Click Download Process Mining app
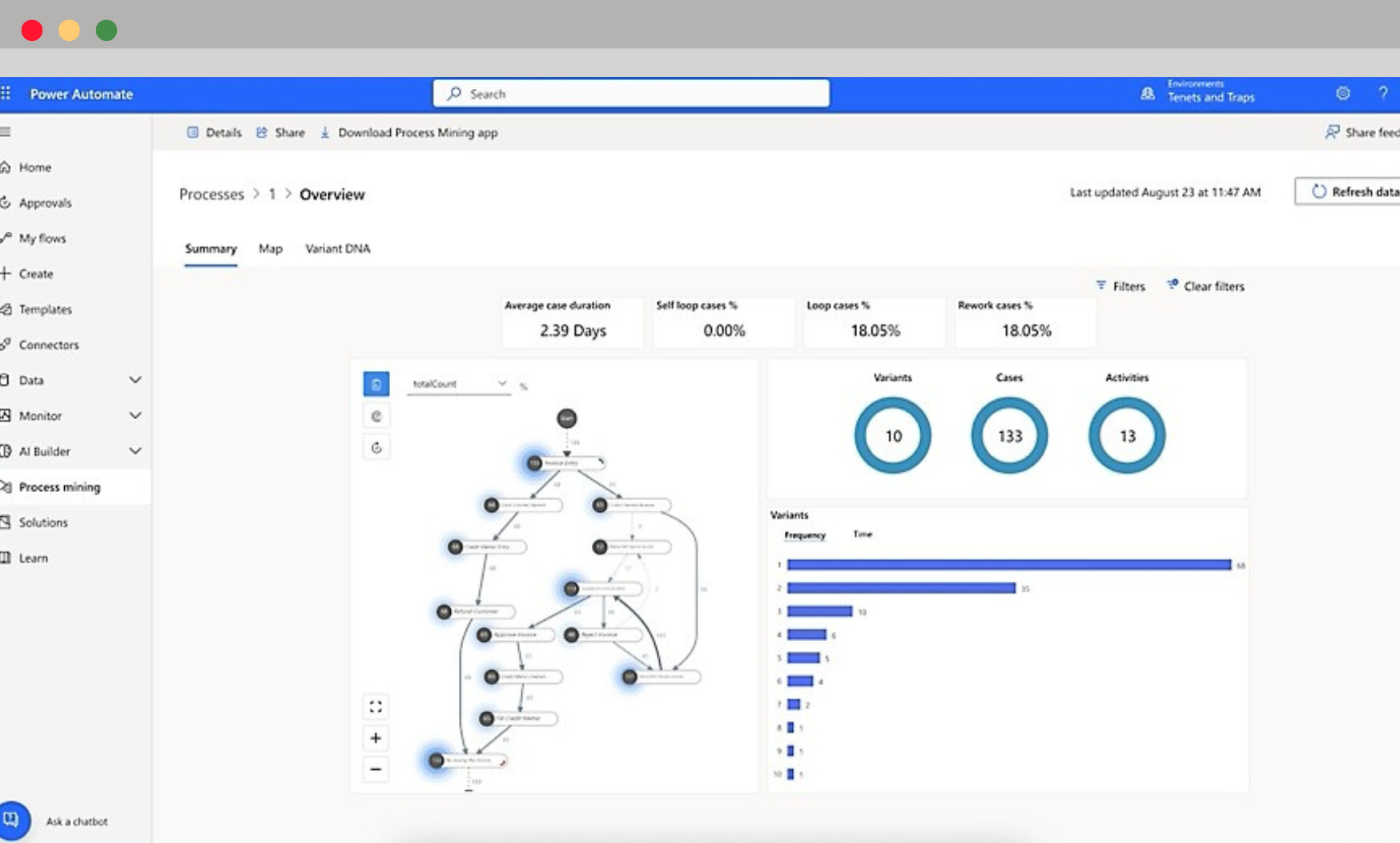The image size is (1400, 843). (x=408, y=132)
